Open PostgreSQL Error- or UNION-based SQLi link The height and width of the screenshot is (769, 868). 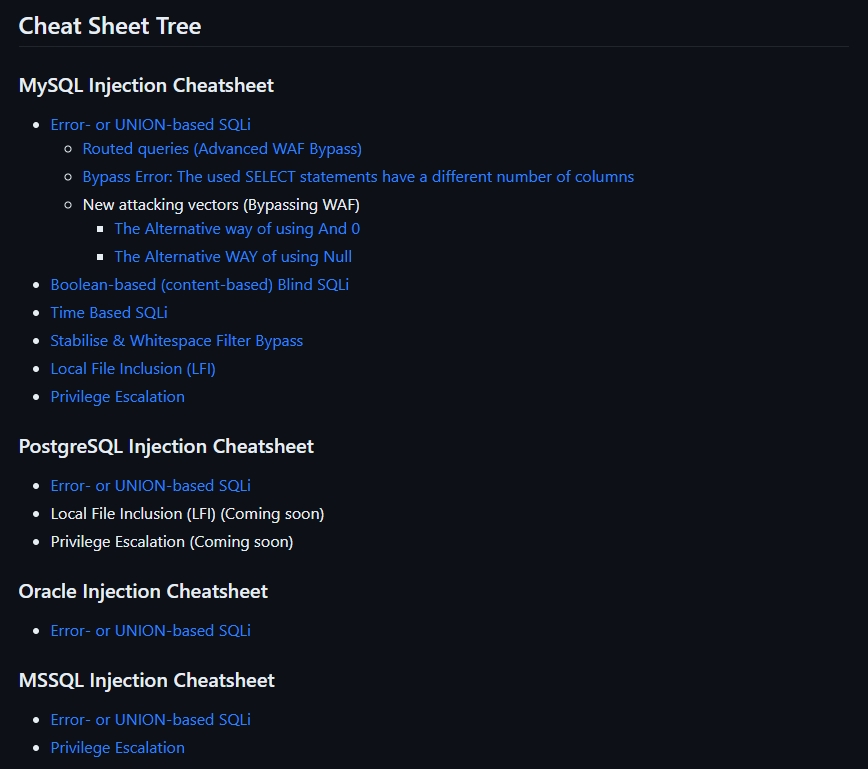(x=150, y=485)
